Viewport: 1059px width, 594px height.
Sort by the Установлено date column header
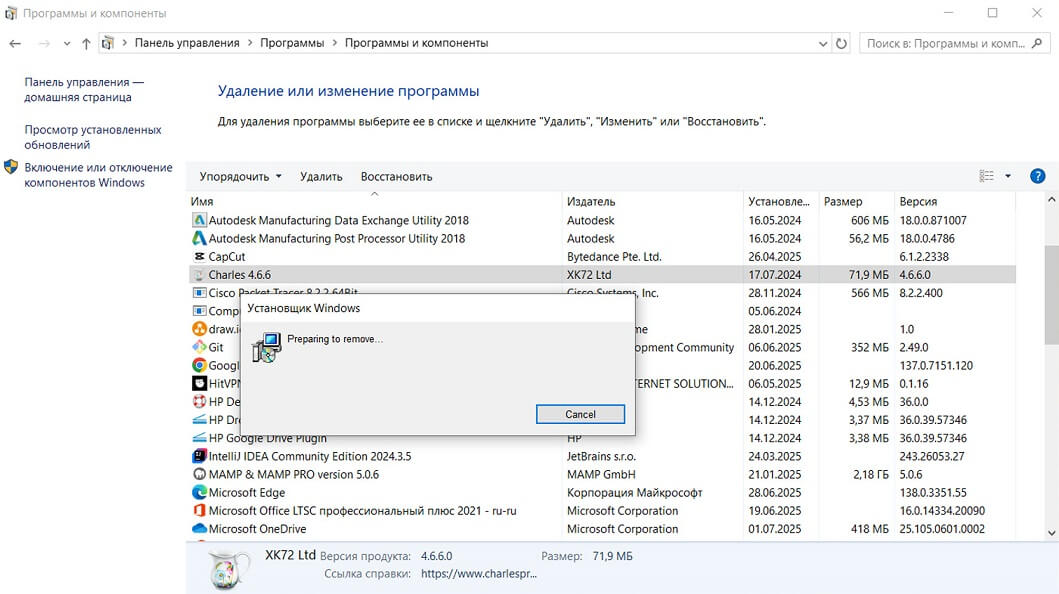pyautogui.click(x=781, y=201)
